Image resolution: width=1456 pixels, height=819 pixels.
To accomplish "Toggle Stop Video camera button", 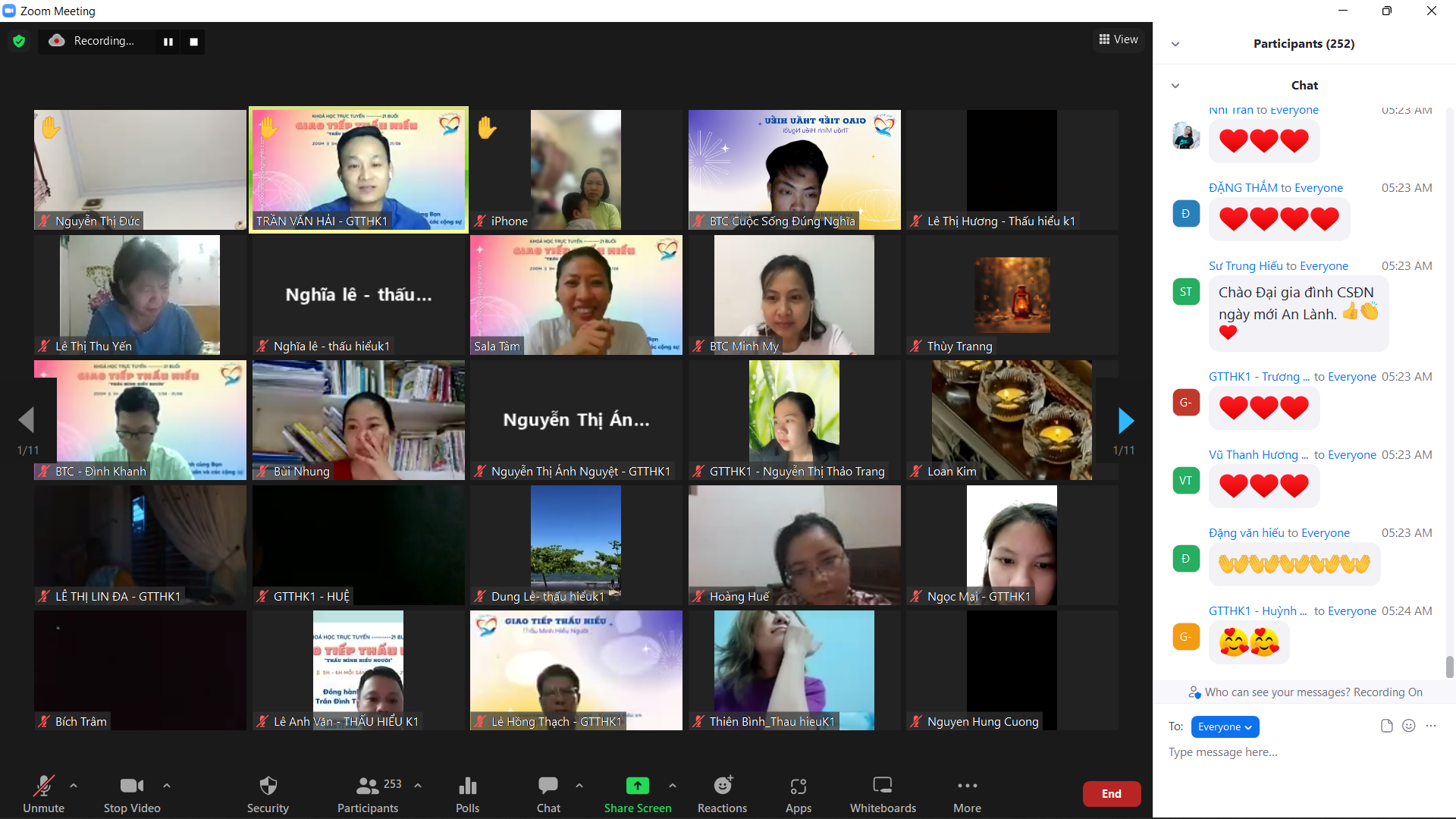I will tap(131, 786).
